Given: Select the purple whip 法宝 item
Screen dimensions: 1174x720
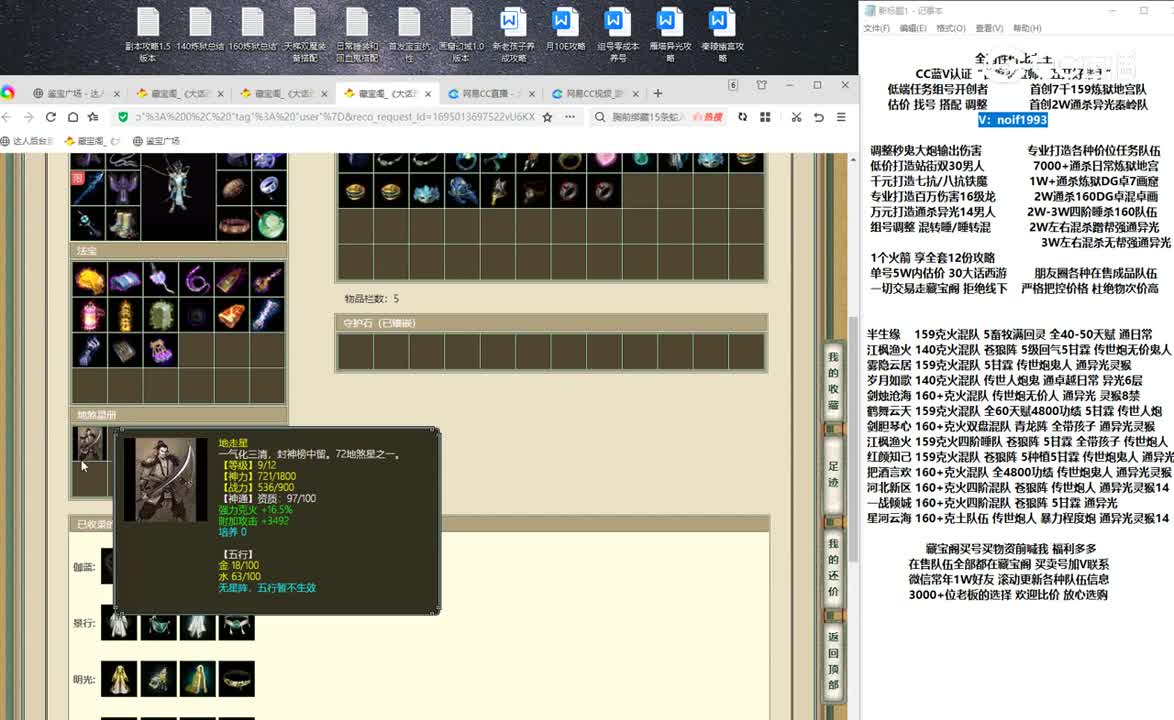Looking at the screenshot, I should point(197,280).
